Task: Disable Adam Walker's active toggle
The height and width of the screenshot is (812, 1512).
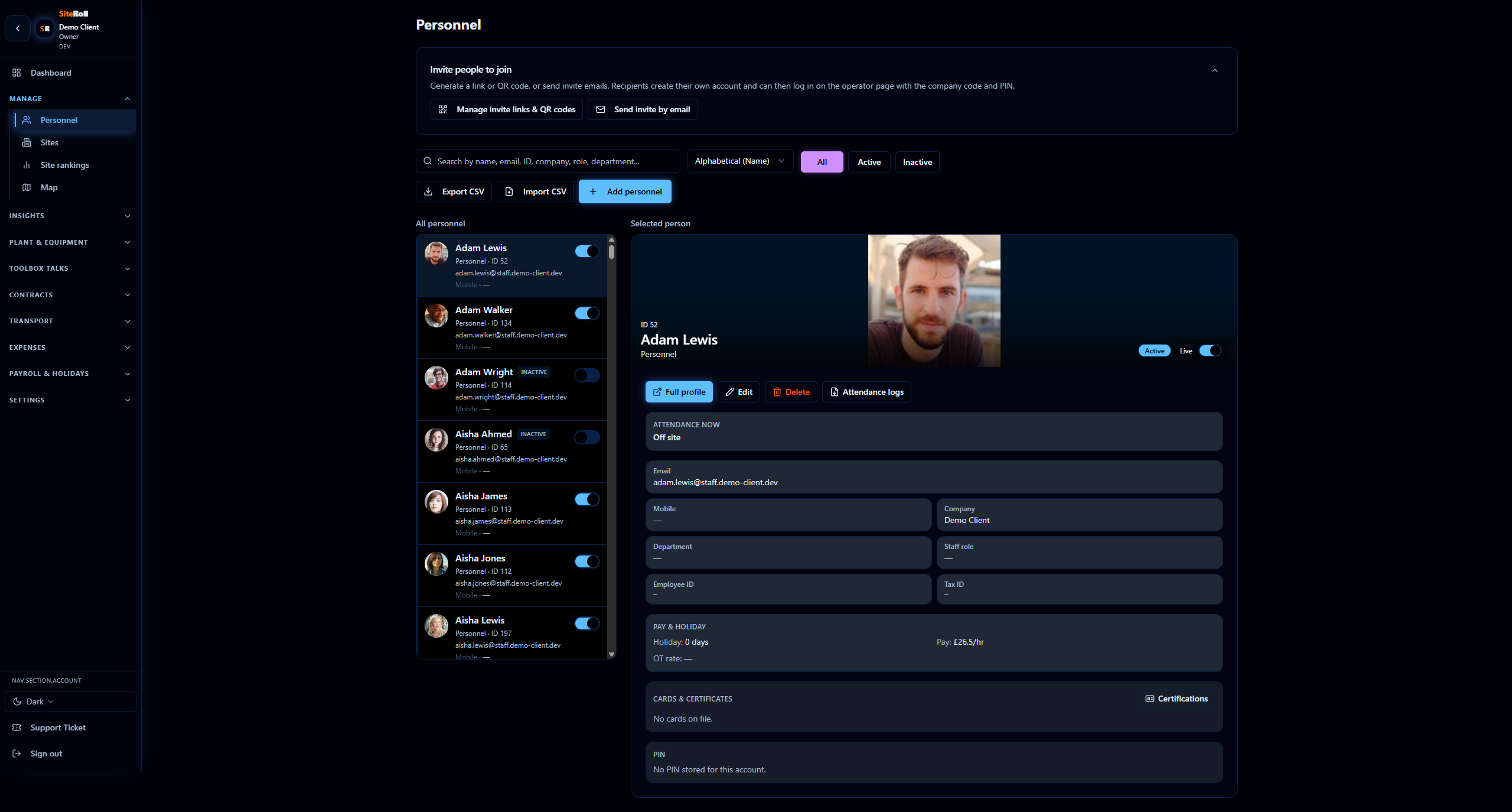Action: [x=586, y=313]
